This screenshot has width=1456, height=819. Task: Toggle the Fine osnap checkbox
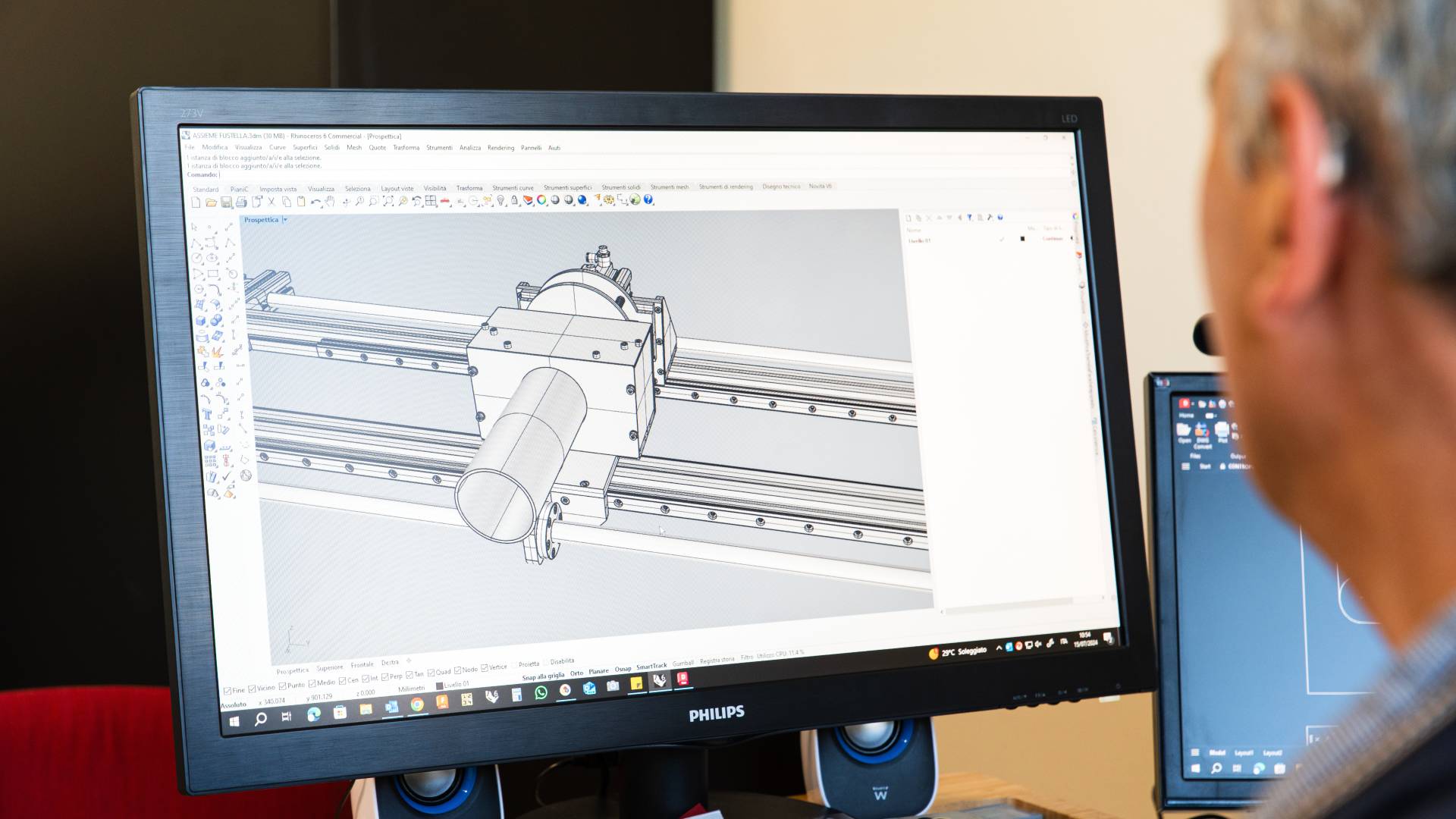coord(227,692)
